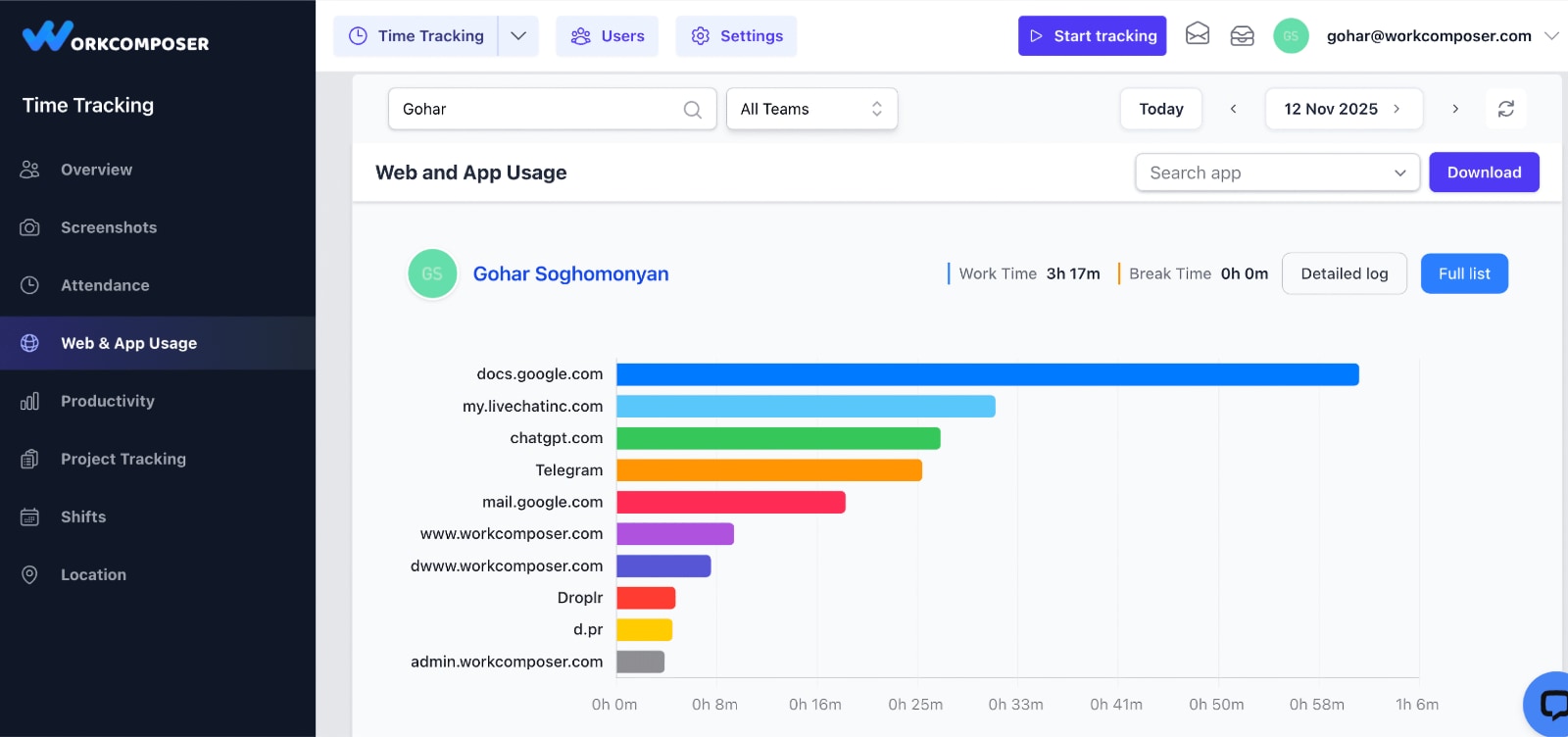
Task: Open Settings from top bar
Action: [x=736, y=36]
